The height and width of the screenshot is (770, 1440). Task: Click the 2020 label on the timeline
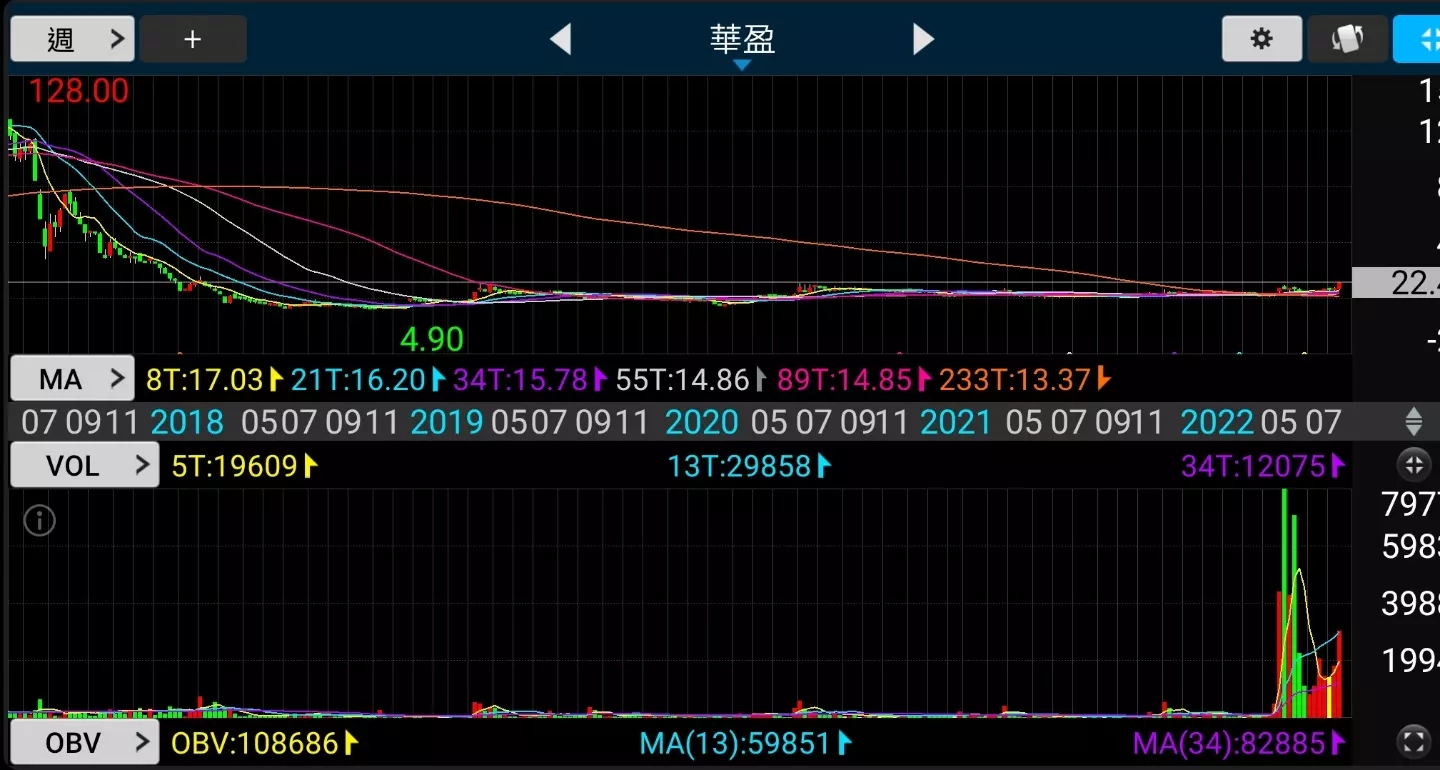click(x=701, y=422)
